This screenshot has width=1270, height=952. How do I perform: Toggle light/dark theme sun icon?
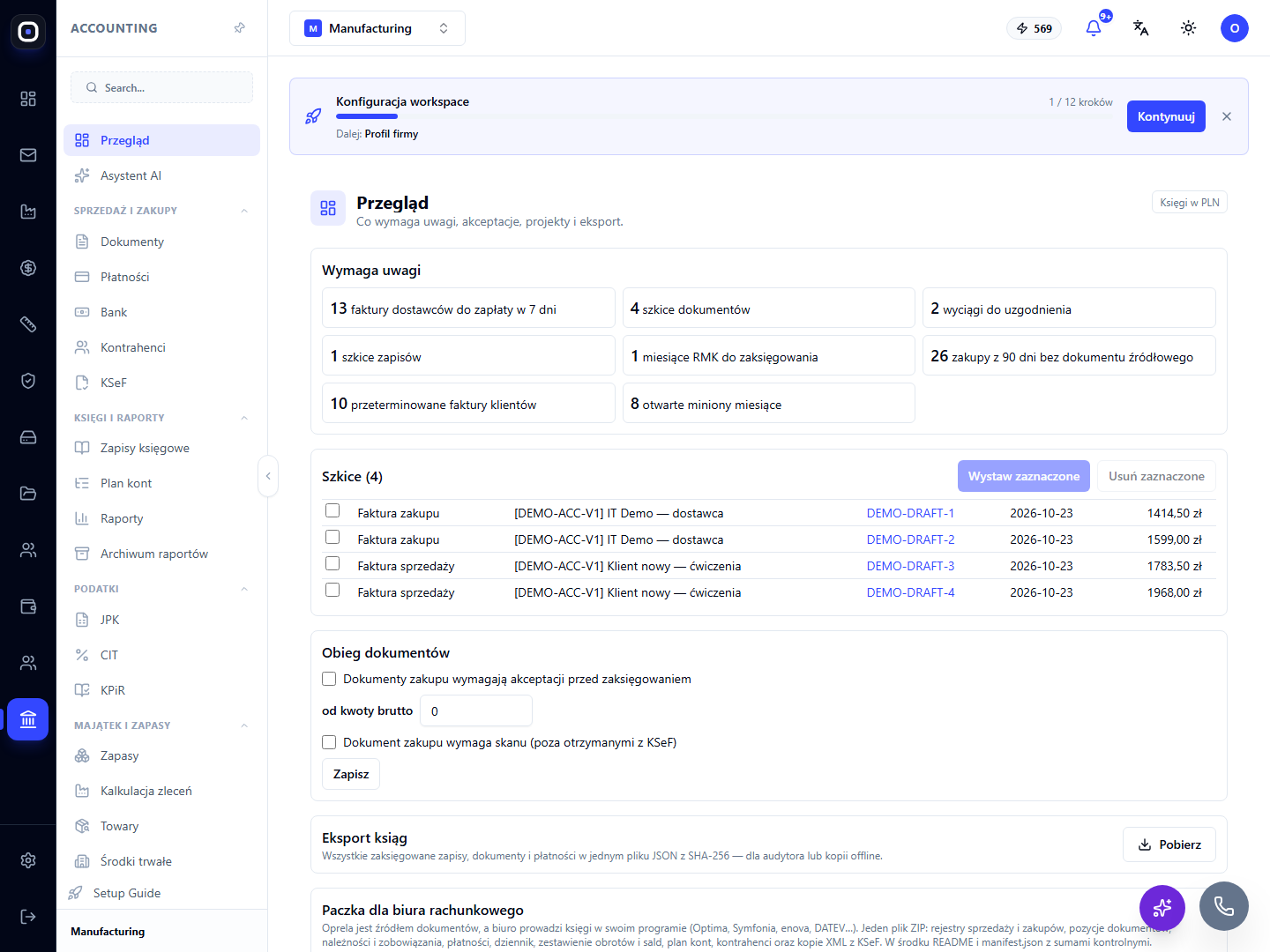pyautogui.click(x=1189, y=28)
